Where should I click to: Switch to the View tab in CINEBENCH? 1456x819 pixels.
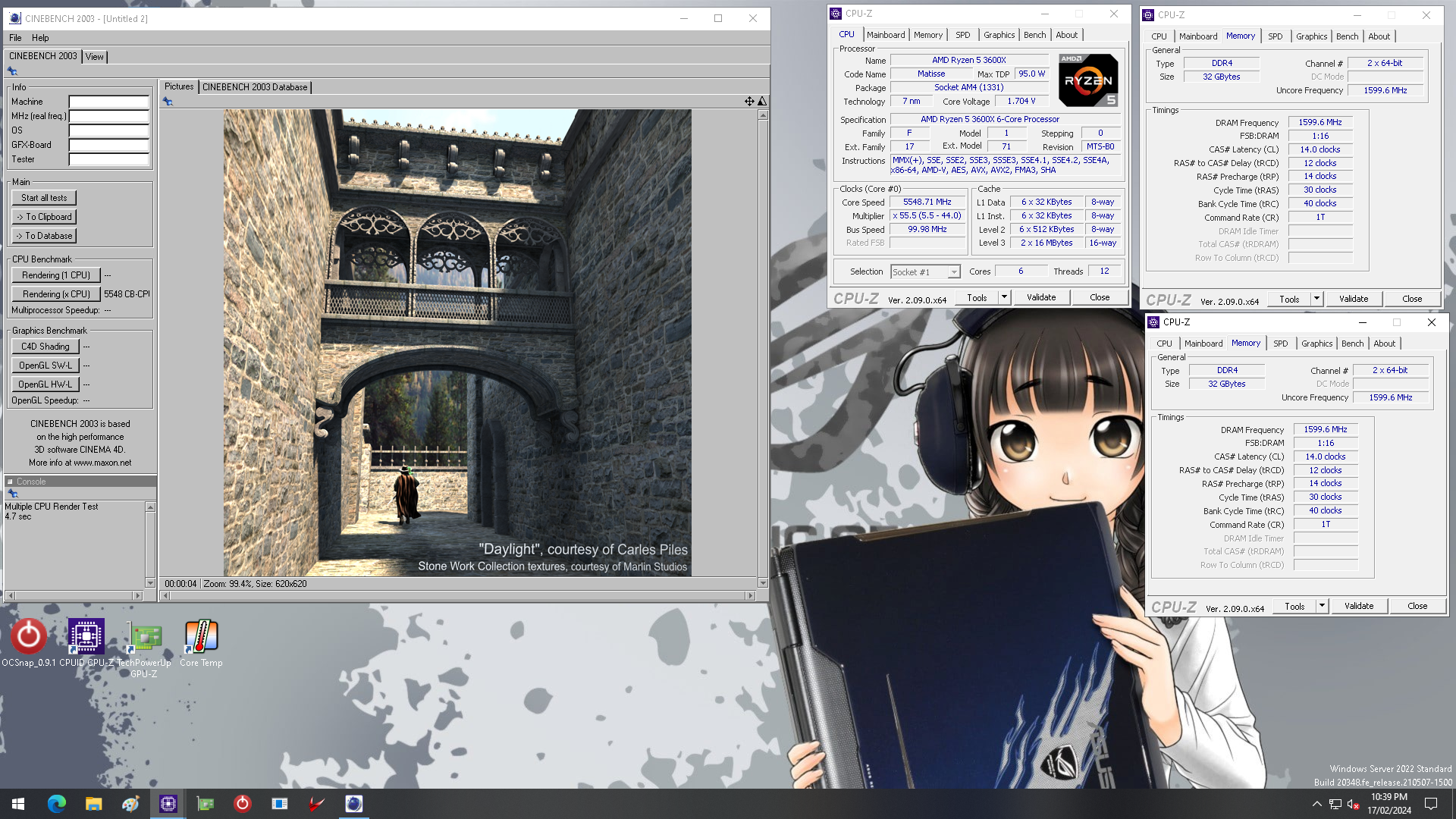(95, 57)
